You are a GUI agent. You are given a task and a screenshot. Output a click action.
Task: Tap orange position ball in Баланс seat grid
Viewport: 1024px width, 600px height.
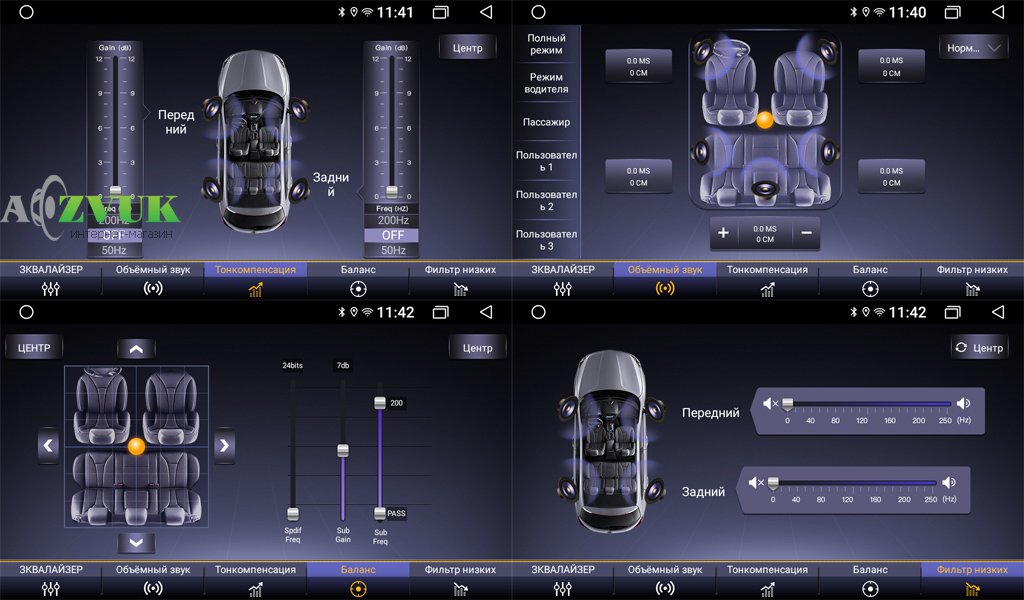click(x=136, y=446)
